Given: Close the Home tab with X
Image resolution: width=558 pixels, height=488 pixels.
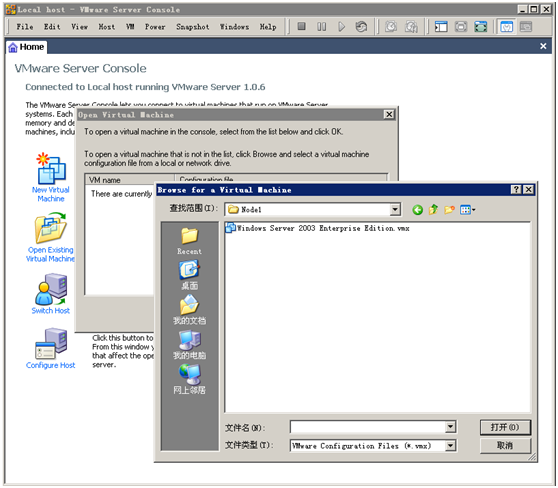Looking at the screenshot, I should (x=543, y=46).
